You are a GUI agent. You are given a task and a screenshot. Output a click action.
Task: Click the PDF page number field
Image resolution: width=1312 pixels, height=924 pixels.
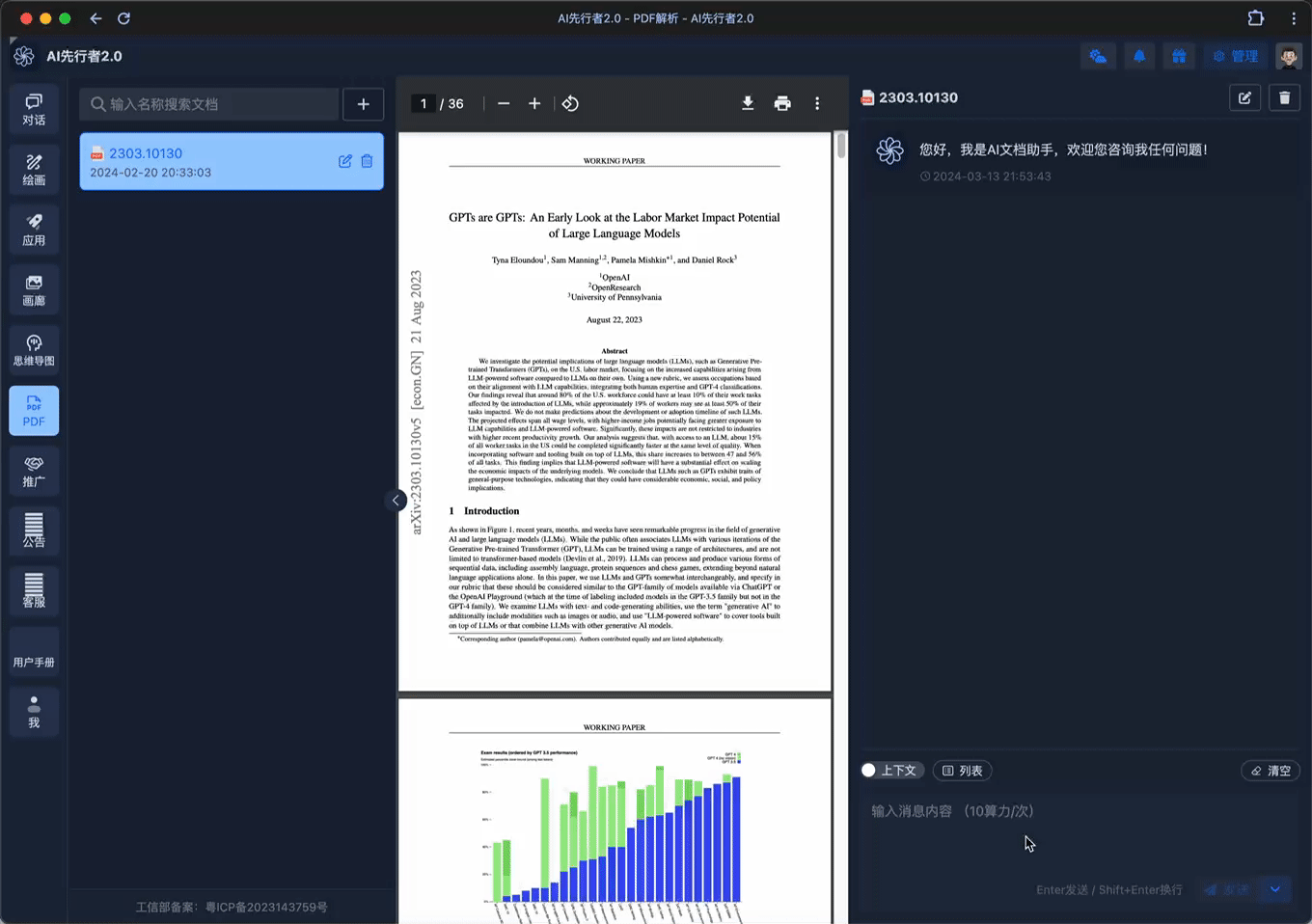tap(424, 103)
